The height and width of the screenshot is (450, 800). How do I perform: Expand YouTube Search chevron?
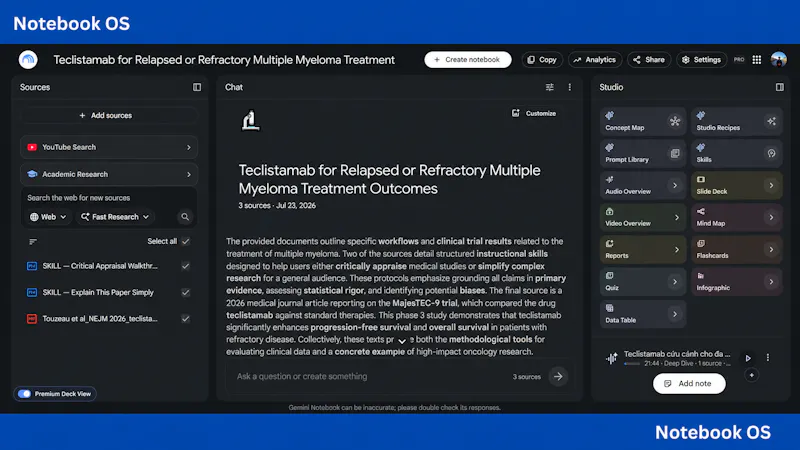click(189, 147)
